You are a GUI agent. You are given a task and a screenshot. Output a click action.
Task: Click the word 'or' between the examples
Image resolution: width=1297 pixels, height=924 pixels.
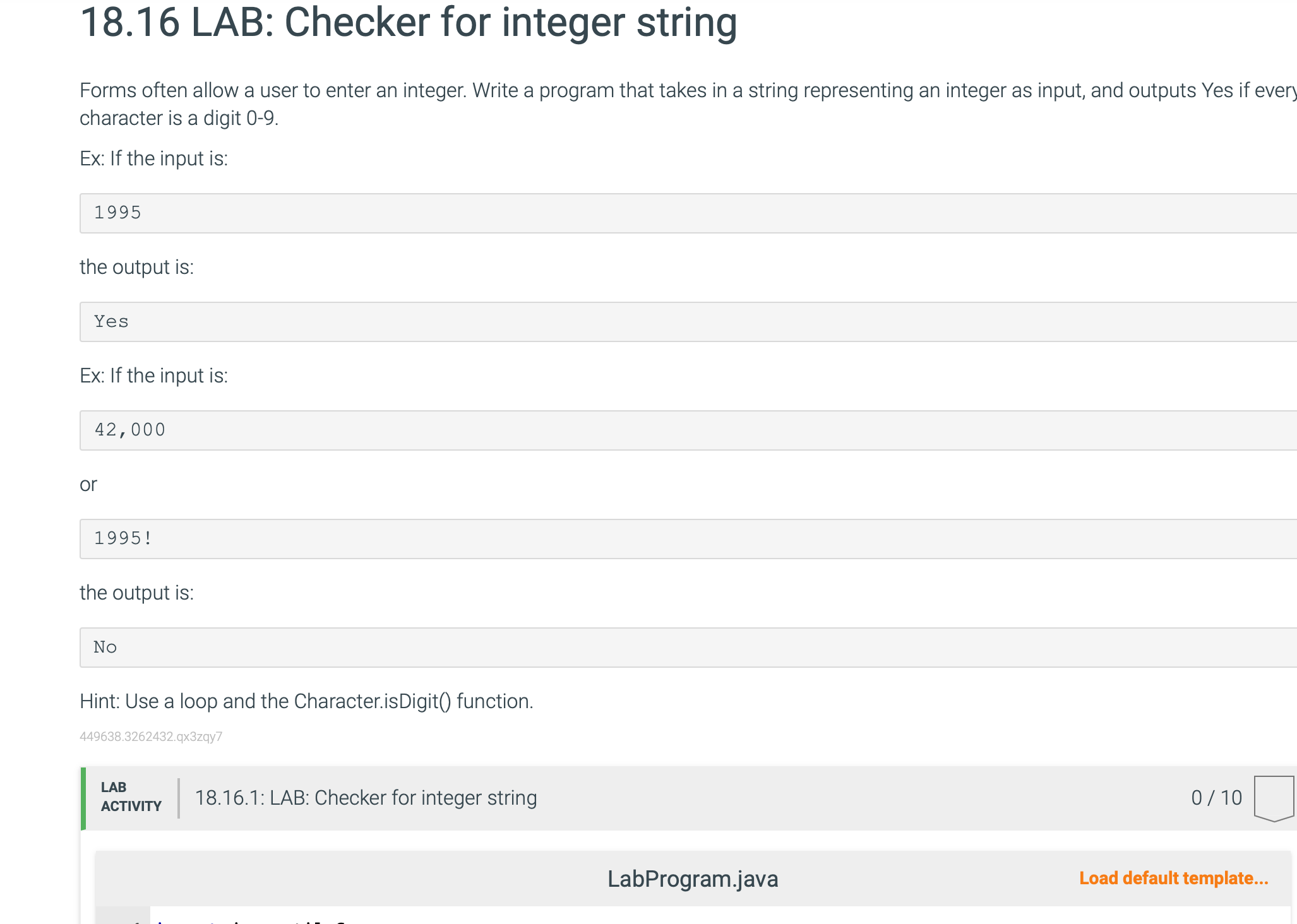pos(88,484)
